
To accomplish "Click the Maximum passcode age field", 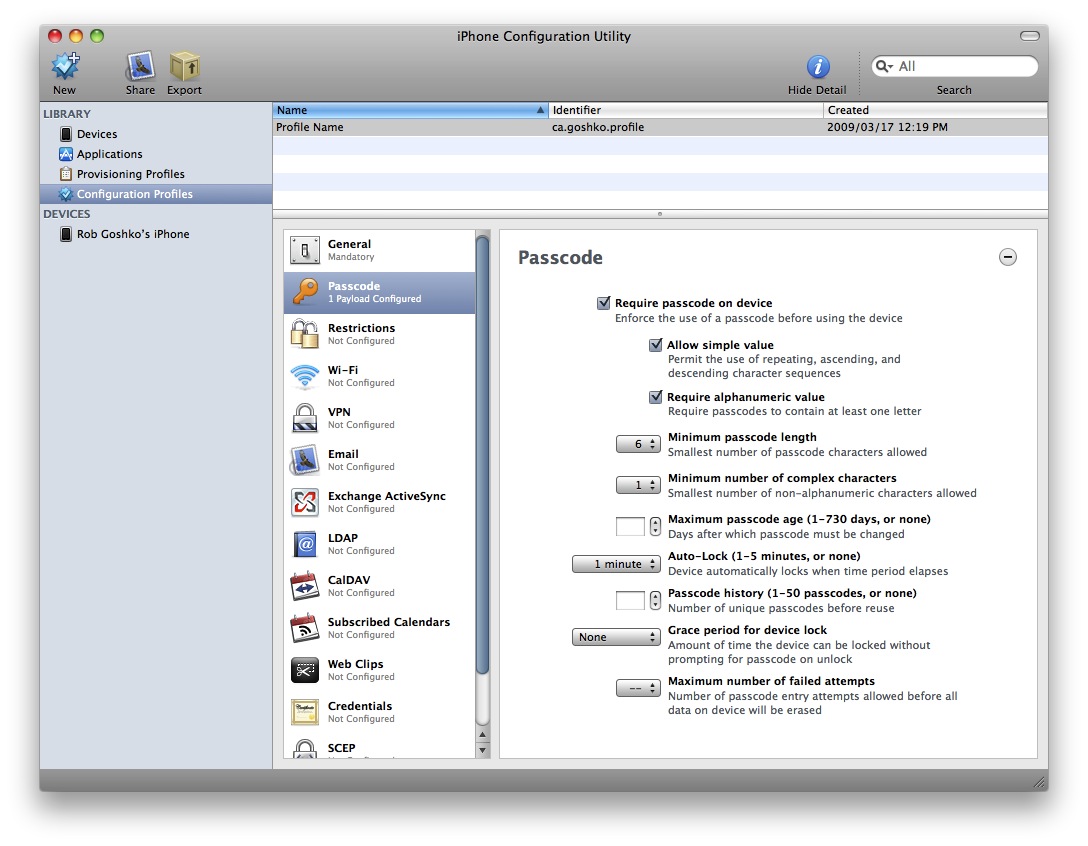I will click(x=631, y=527).
